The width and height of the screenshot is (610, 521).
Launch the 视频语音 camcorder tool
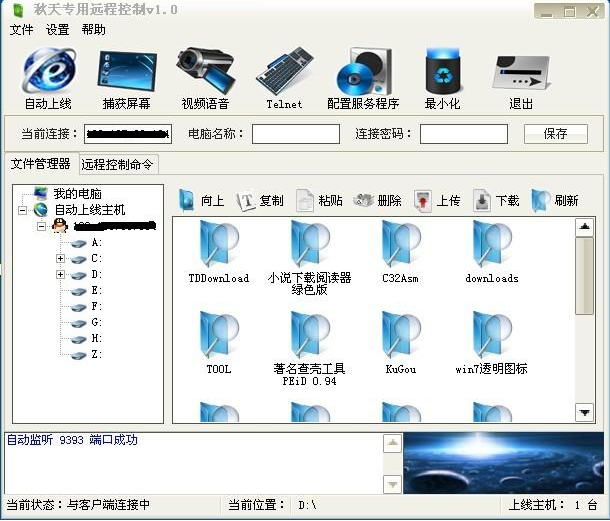pyautogui.click(x=205, y=72)
